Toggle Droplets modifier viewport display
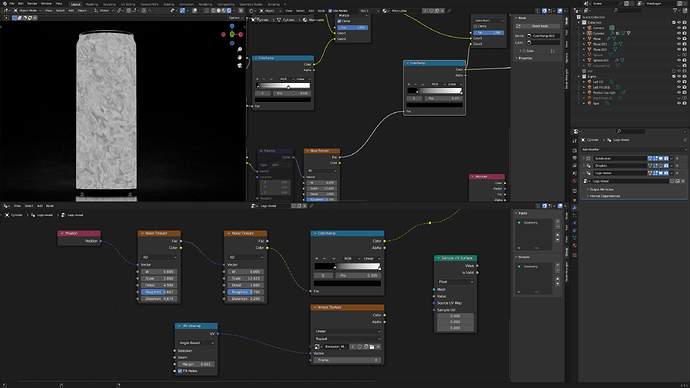This screenshot has height=388, width=690. point(661,166)
